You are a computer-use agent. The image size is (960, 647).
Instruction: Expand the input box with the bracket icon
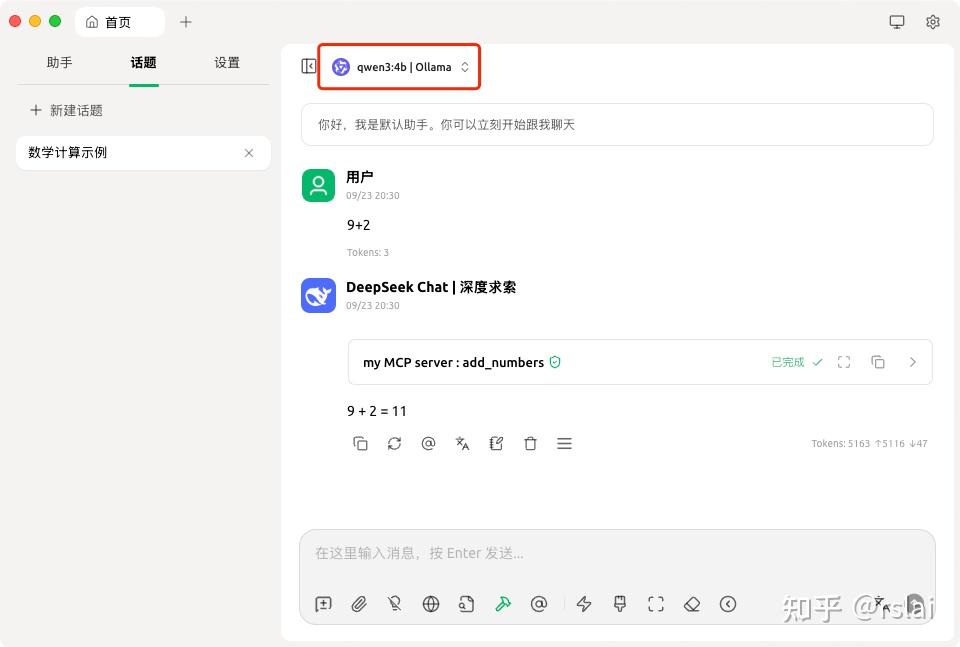[656, 604]
